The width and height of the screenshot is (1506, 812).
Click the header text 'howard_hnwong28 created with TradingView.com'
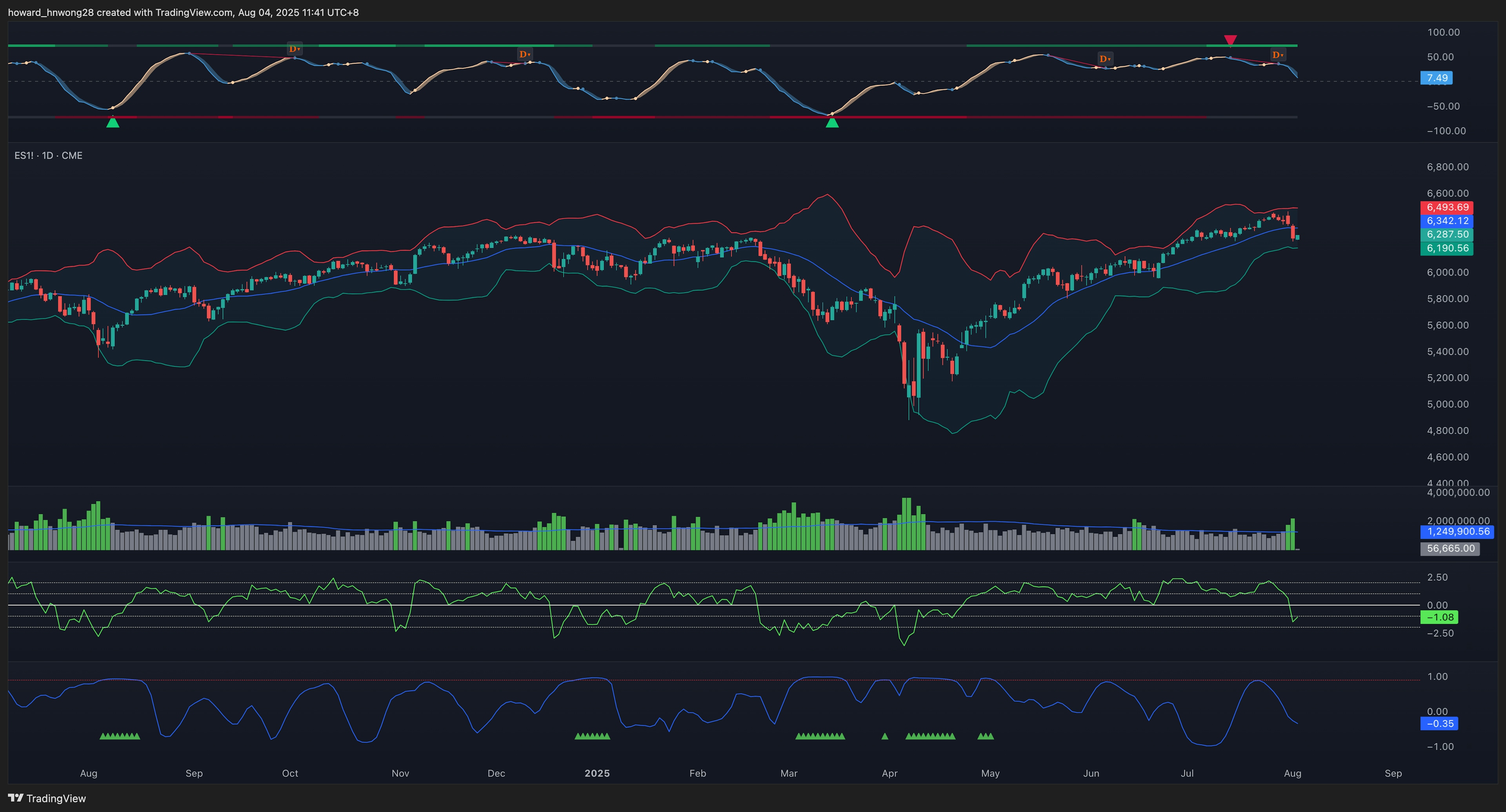click(x=120, y=12)
